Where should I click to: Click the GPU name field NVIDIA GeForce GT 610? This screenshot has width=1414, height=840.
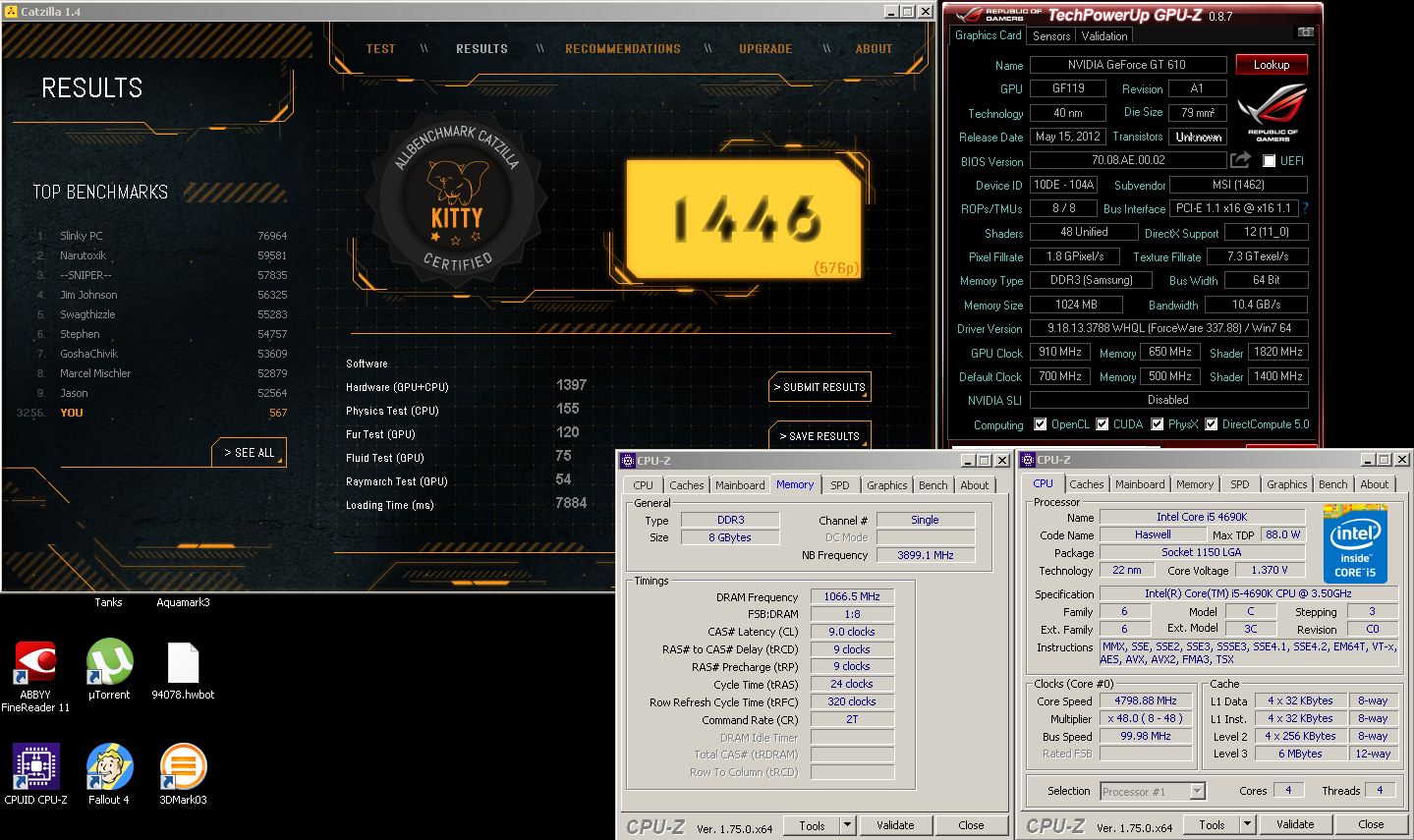(x=1126, y=65)
